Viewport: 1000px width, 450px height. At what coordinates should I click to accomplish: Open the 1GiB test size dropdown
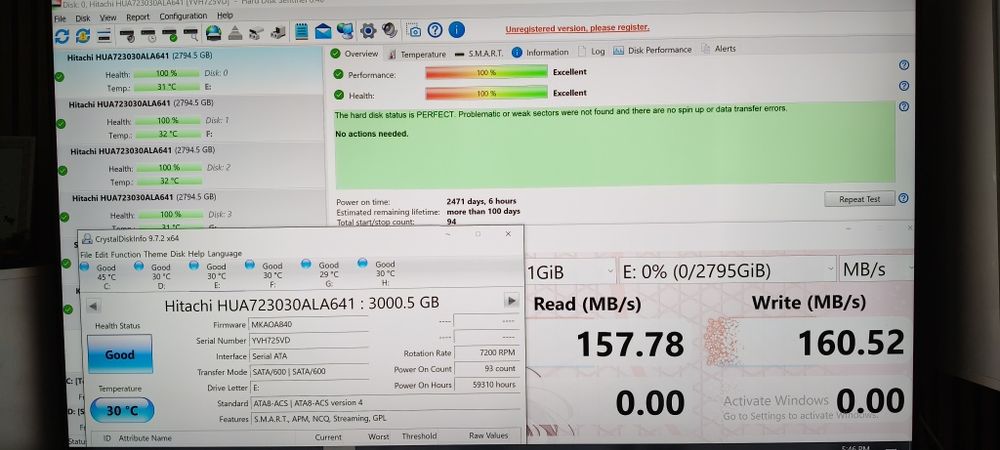tap(571, 272)
